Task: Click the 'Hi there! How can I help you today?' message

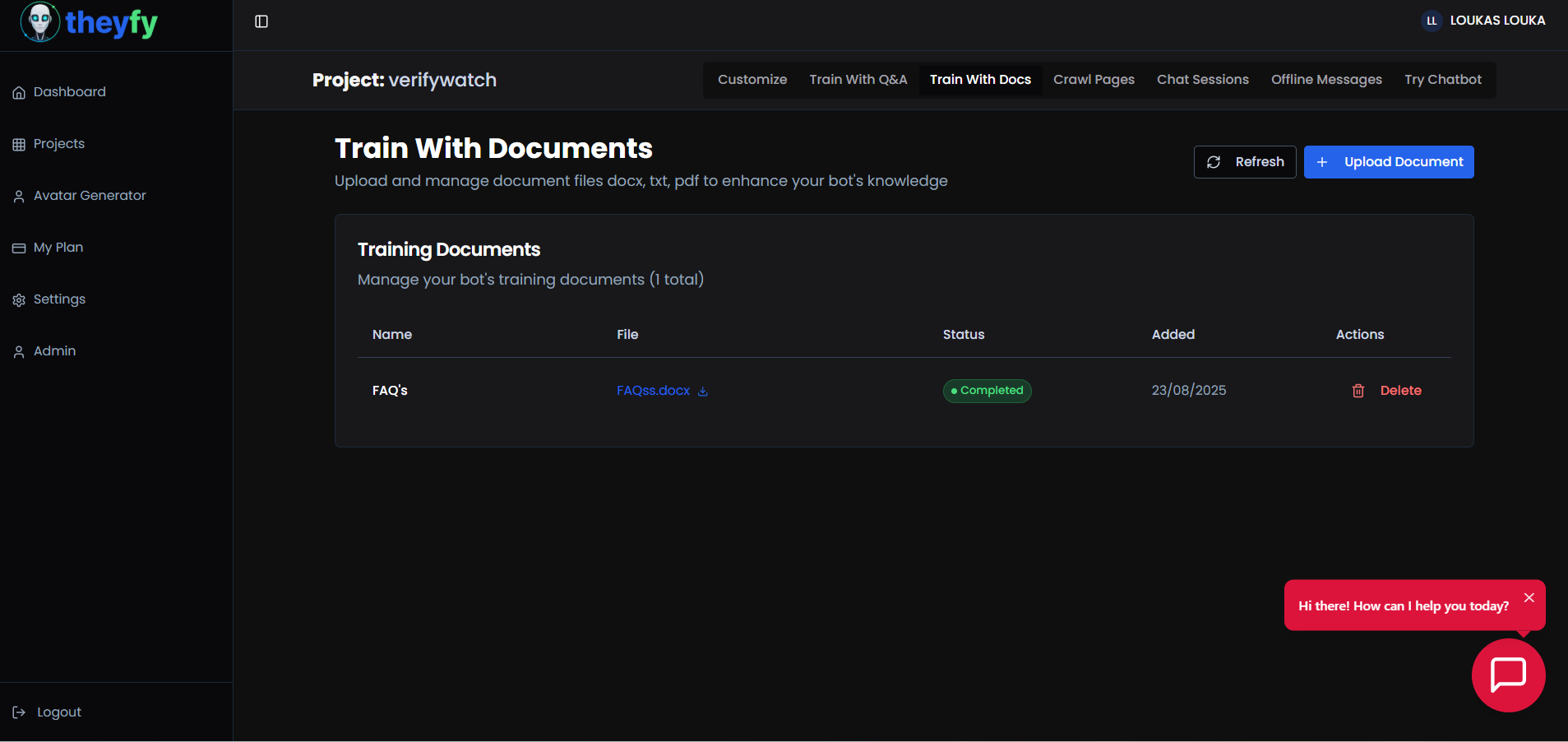Action: [x=1404, y=606]
